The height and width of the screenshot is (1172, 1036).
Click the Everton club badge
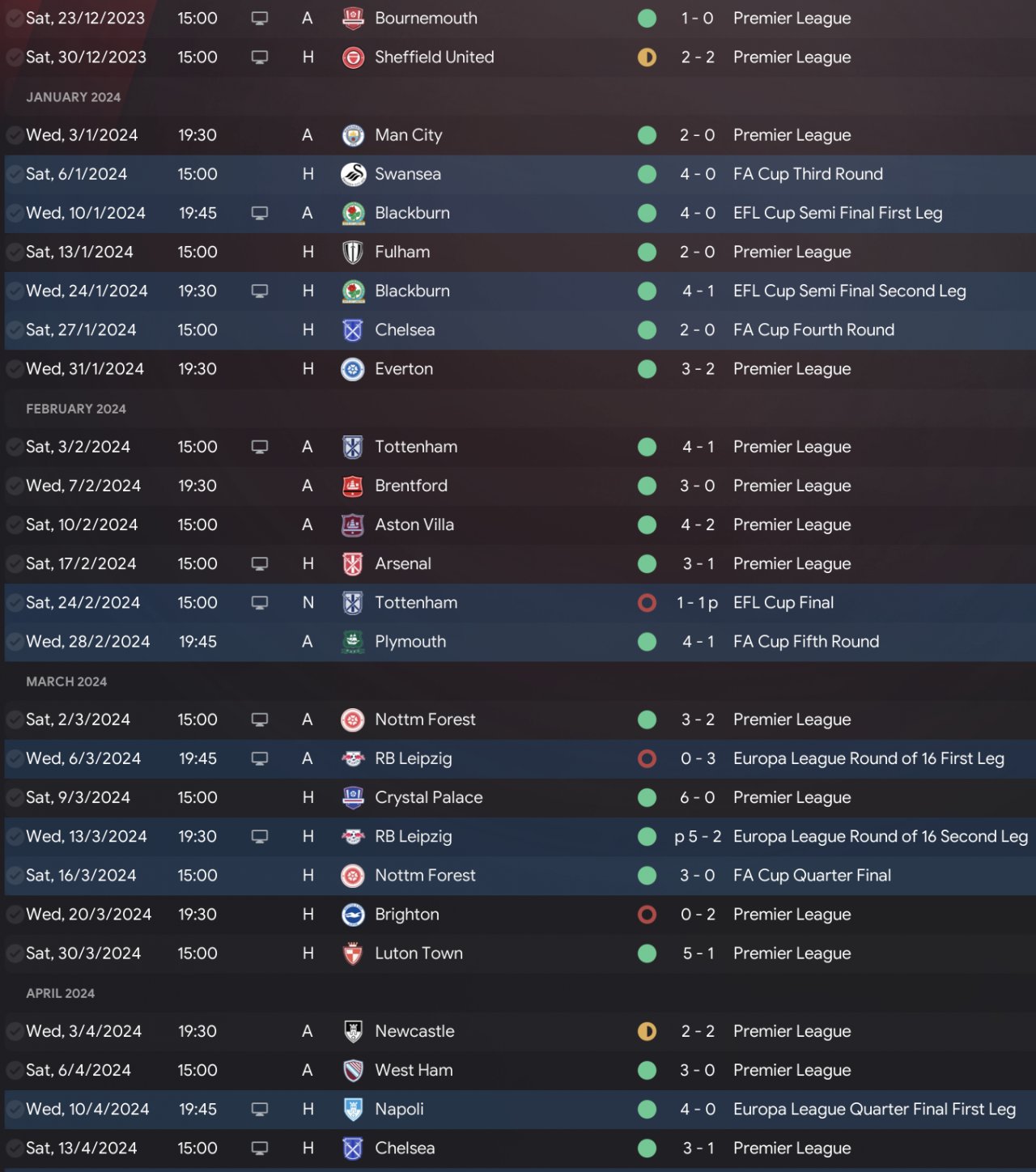coord(353,369)
